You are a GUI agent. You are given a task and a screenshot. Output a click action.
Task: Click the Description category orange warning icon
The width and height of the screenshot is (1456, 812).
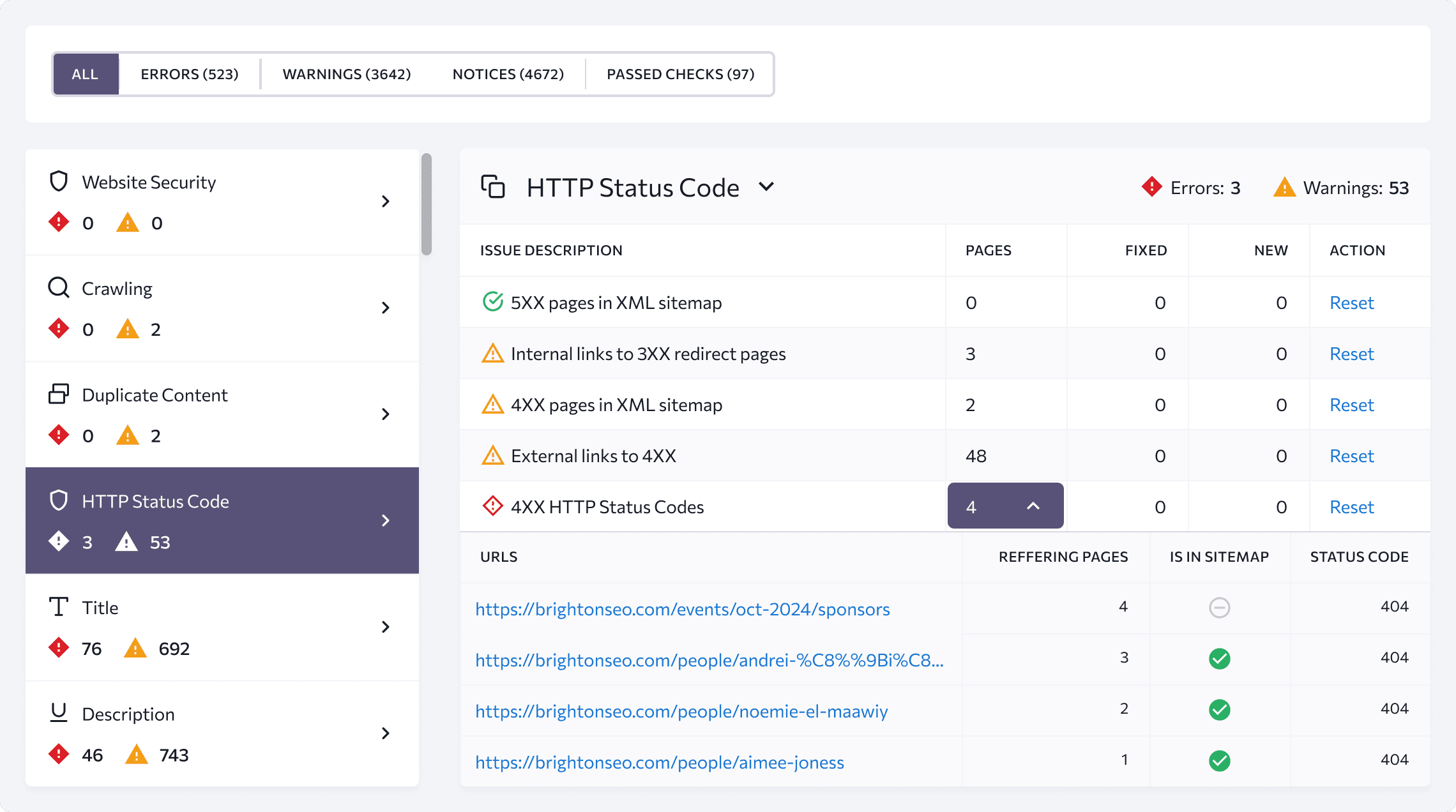[x=136, y=755]
